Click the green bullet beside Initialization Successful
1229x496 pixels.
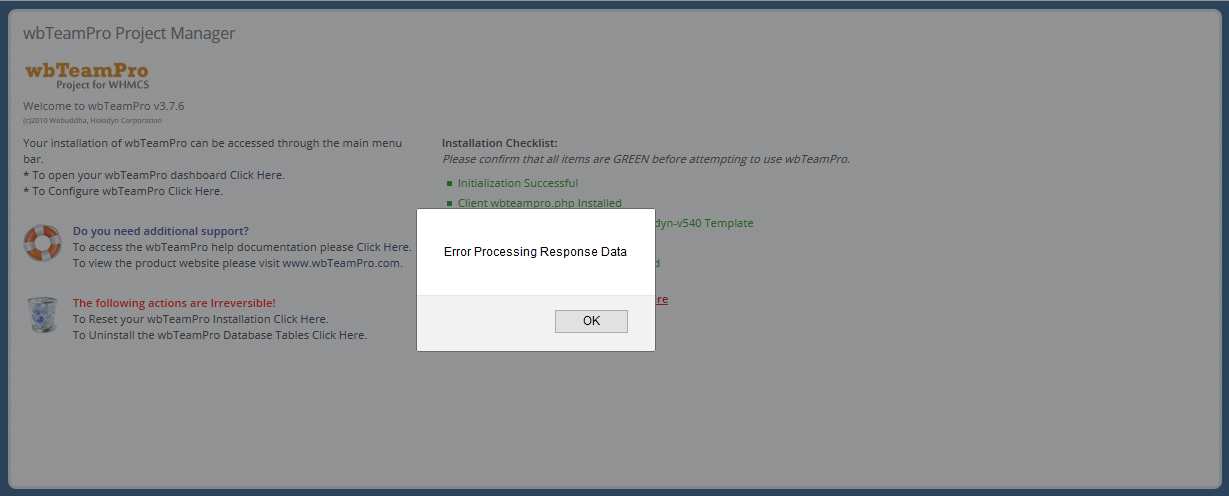coord(449,184)
